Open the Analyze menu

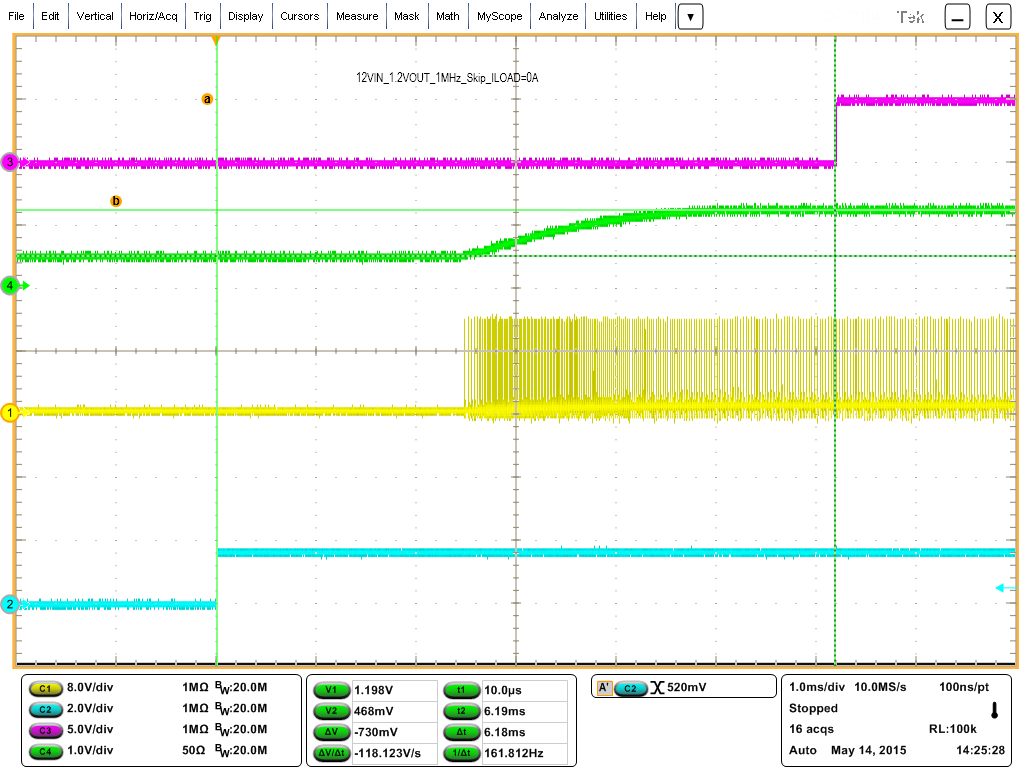coord(557,15)
